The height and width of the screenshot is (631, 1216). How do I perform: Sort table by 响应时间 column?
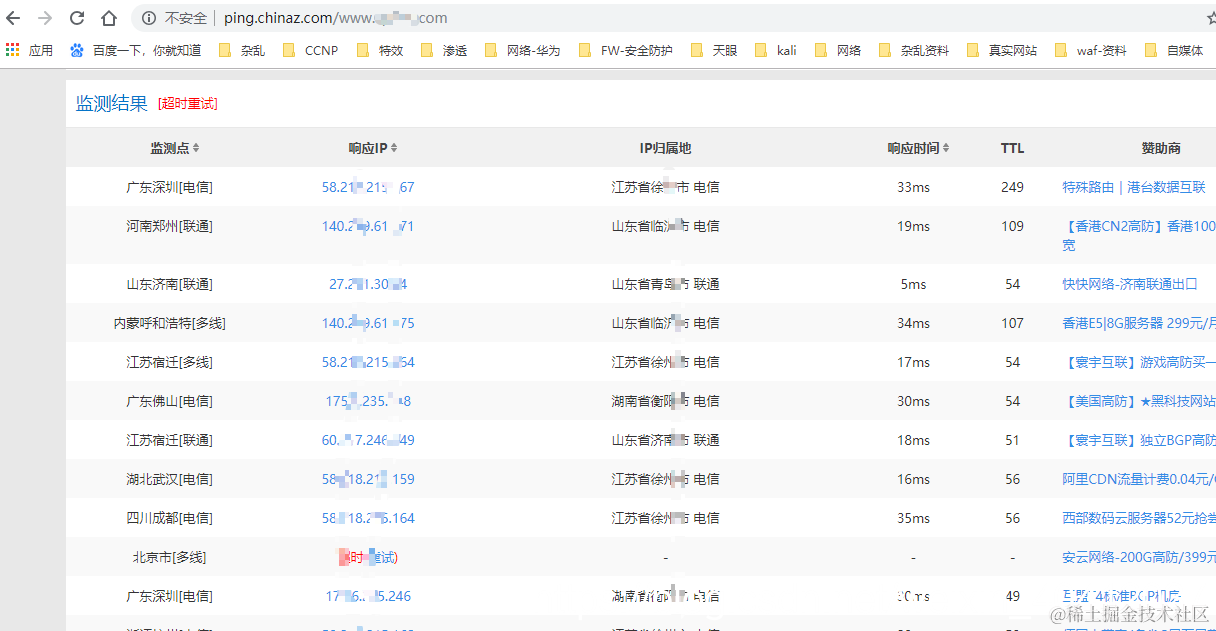[x=918, y=148]
